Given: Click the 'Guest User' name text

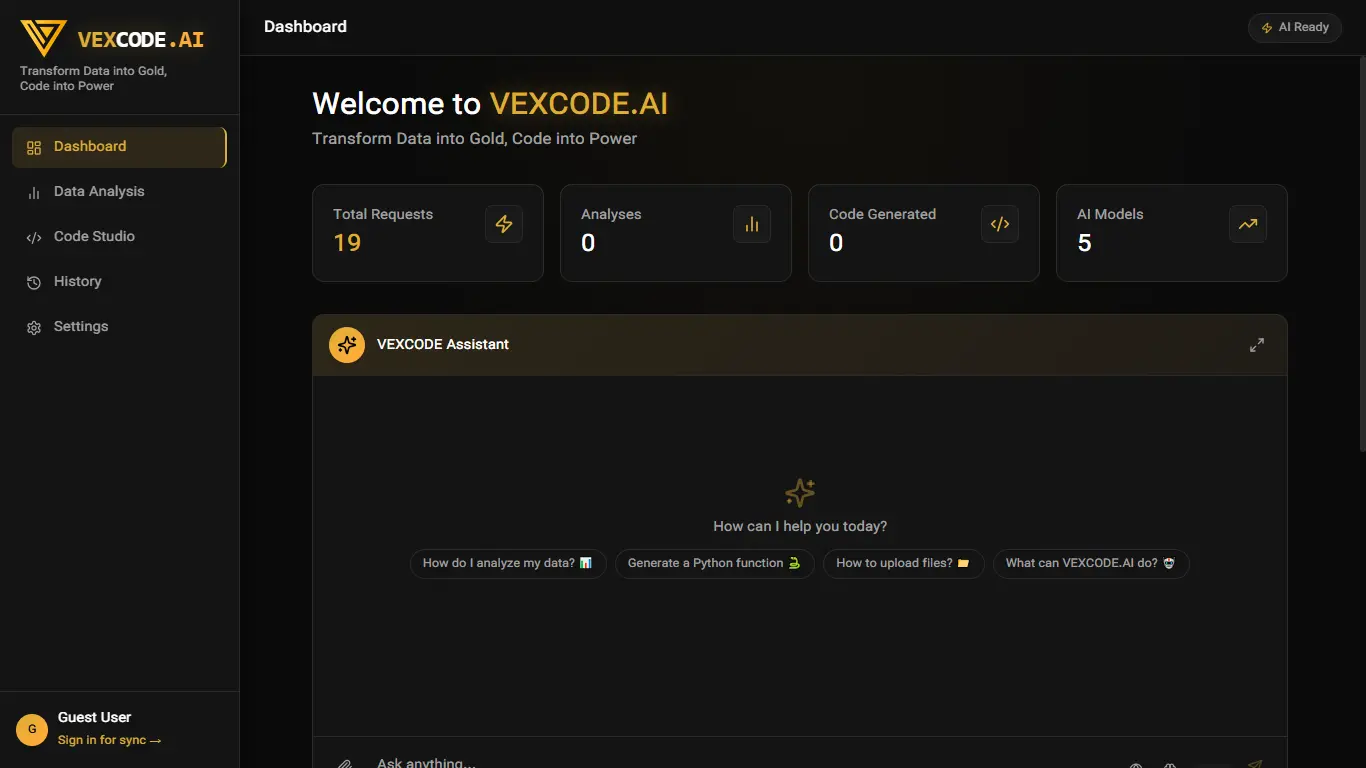Looking at the screenshot, I should (x=94, y=717).
